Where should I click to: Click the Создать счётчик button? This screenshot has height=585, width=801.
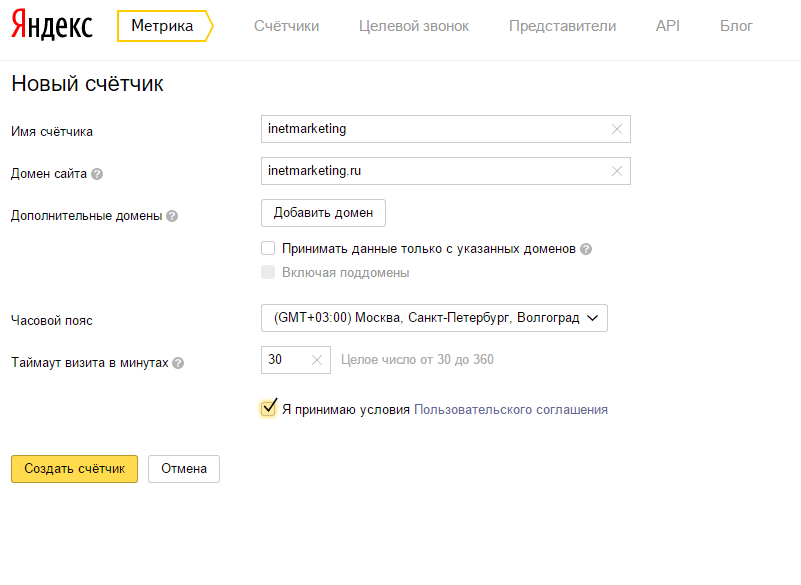(x=75, y=469)
